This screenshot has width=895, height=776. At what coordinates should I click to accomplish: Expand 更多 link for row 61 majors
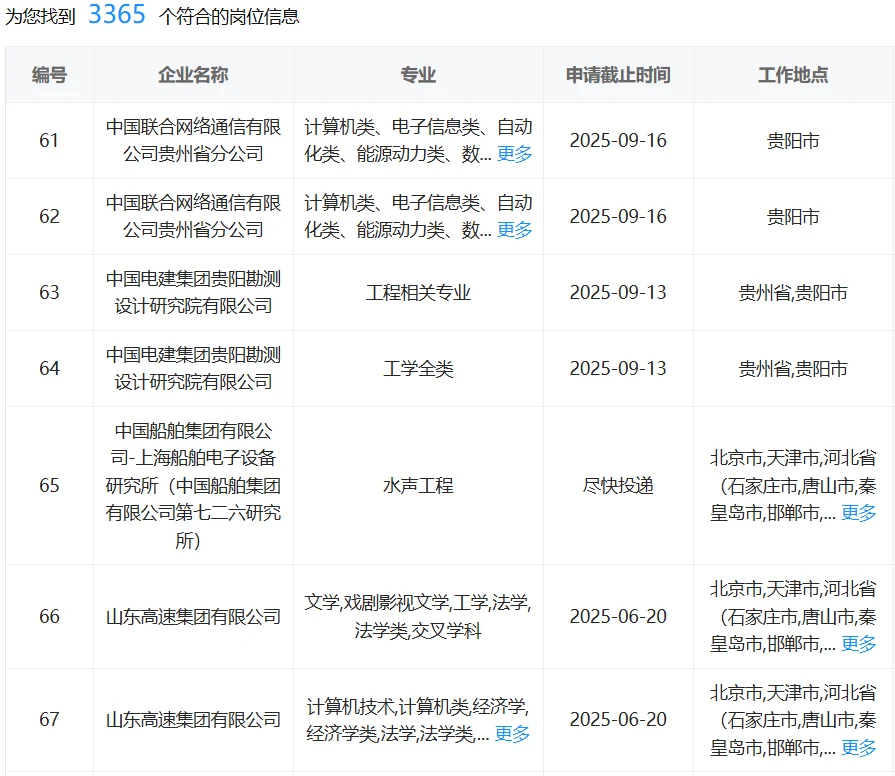(516, 154)
